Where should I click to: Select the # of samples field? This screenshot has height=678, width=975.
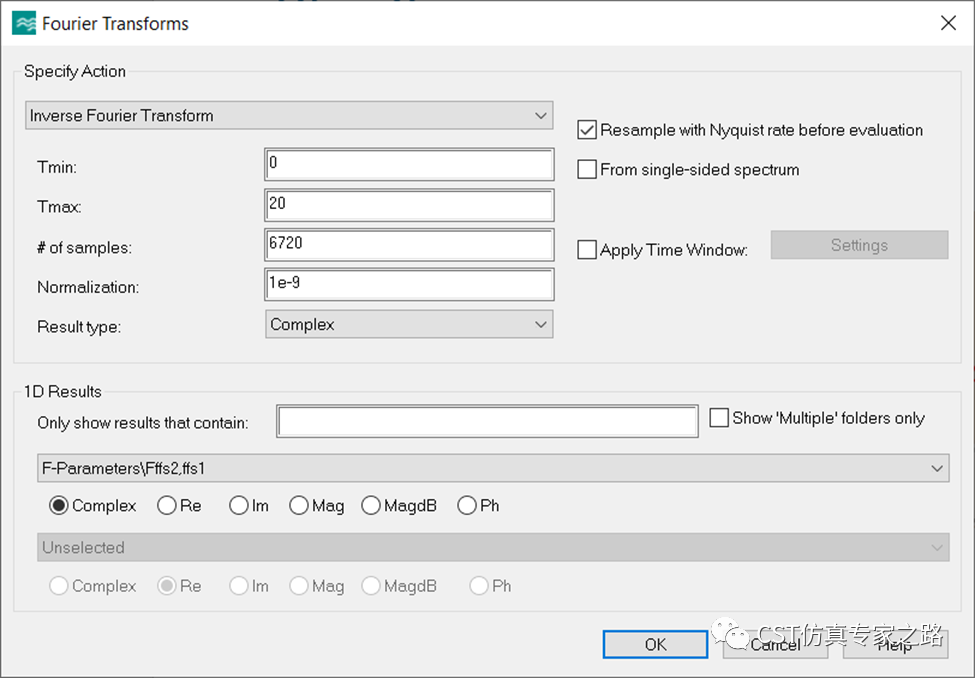409,245
